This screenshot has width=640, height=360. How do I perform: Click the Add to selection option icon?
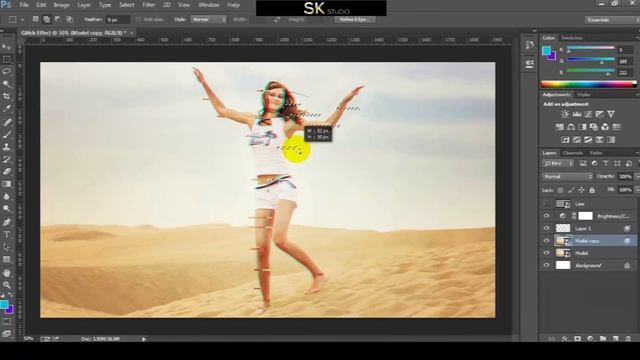tap(47, 19)
